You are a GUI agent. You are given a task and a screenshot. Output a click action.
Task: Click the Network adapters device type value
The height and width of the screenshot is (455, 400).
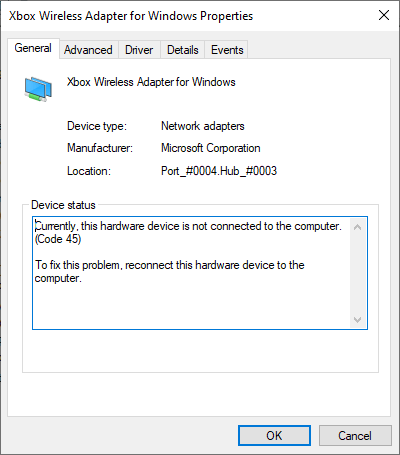[203, 126]
